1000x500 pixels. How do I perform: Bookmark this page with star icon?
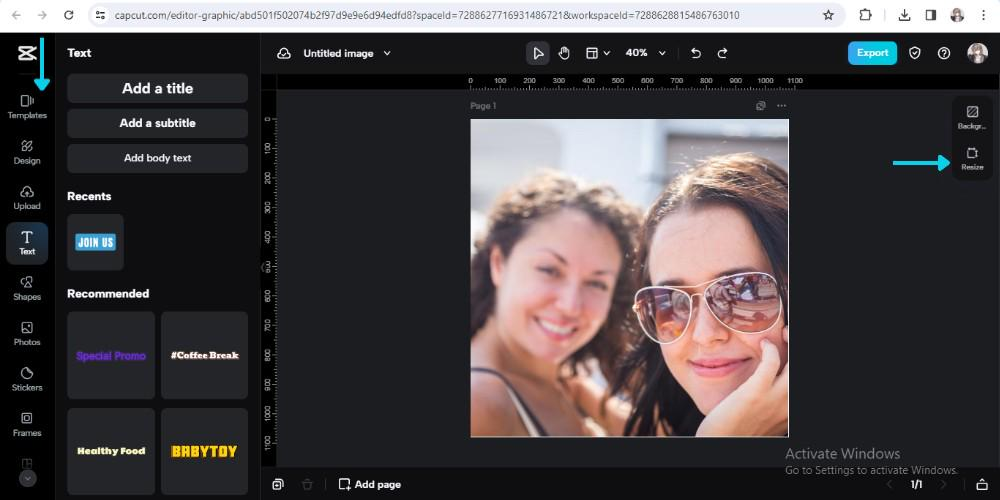click(828, 15)
